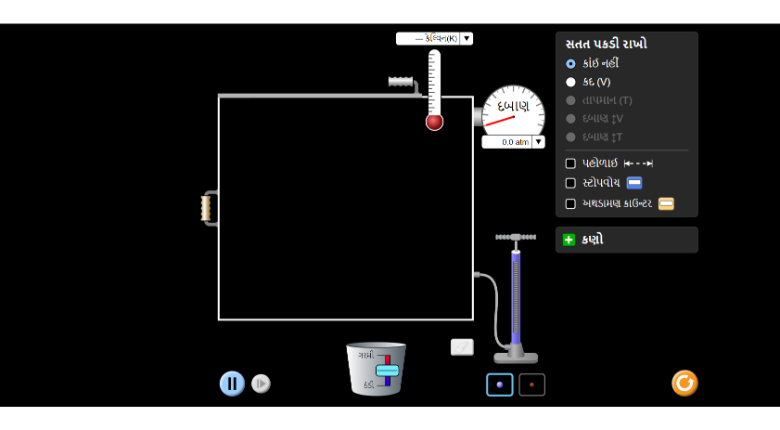Click the bicycle pump handle
The height and width of the screenshot is (430, 780).
click(x=515, y=238)
